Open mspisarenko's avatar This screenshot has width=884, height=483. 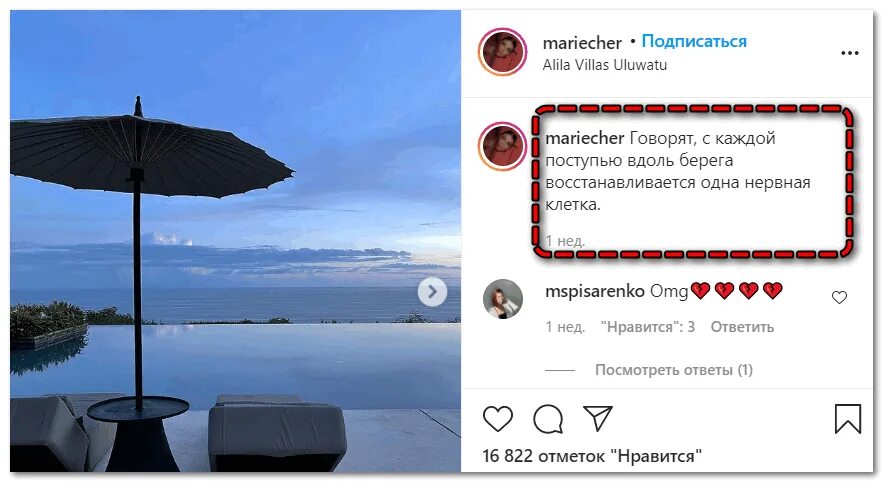tap(503, 299)
